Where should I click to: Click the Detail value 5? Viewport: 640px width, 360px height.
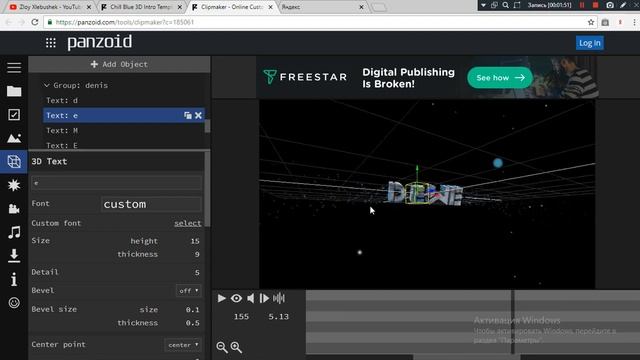click(x=197, y=272)
